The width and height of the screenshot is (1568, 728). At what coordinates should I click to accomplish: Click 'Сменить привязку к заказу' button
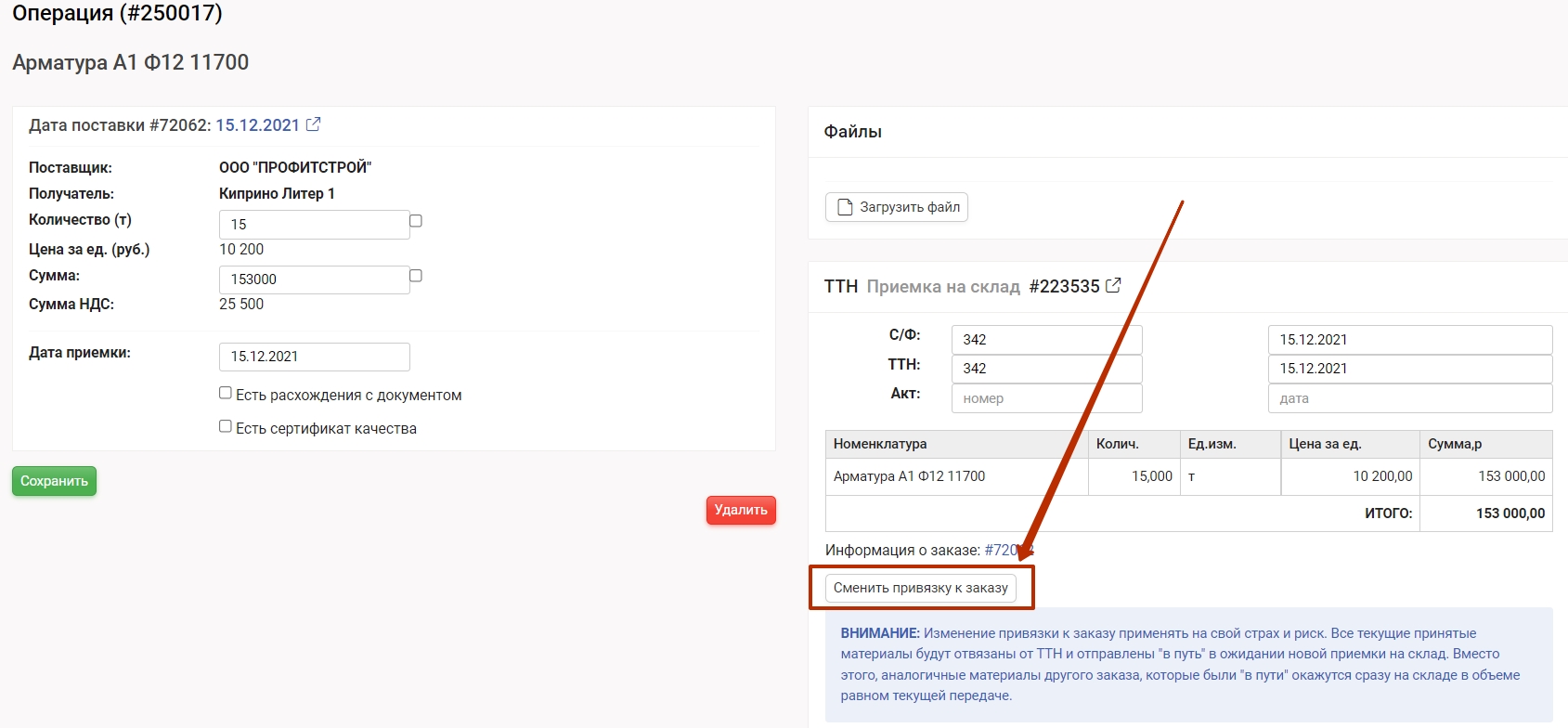coord(920,588)
